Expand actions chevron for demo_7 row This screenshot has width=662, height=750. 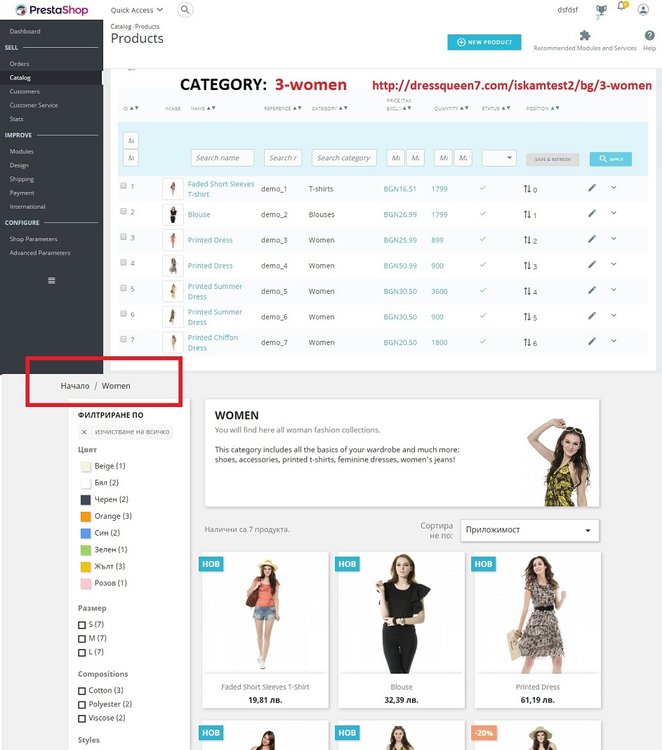point(614,341)
